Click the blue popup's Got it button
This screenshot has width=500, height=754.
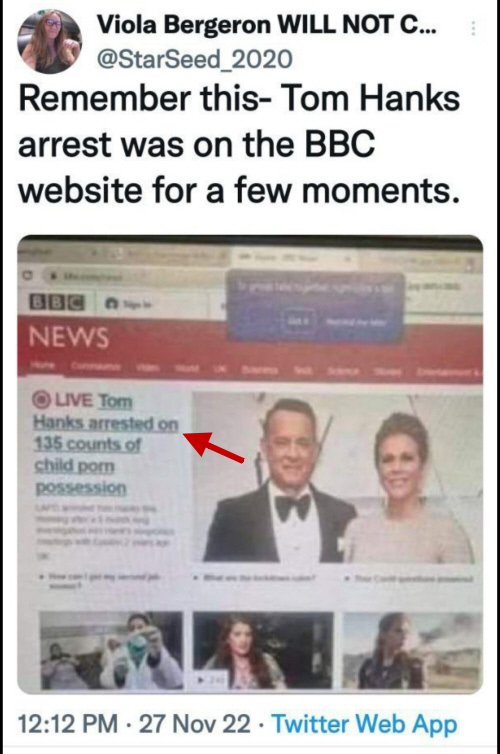(x=301, y=320)
